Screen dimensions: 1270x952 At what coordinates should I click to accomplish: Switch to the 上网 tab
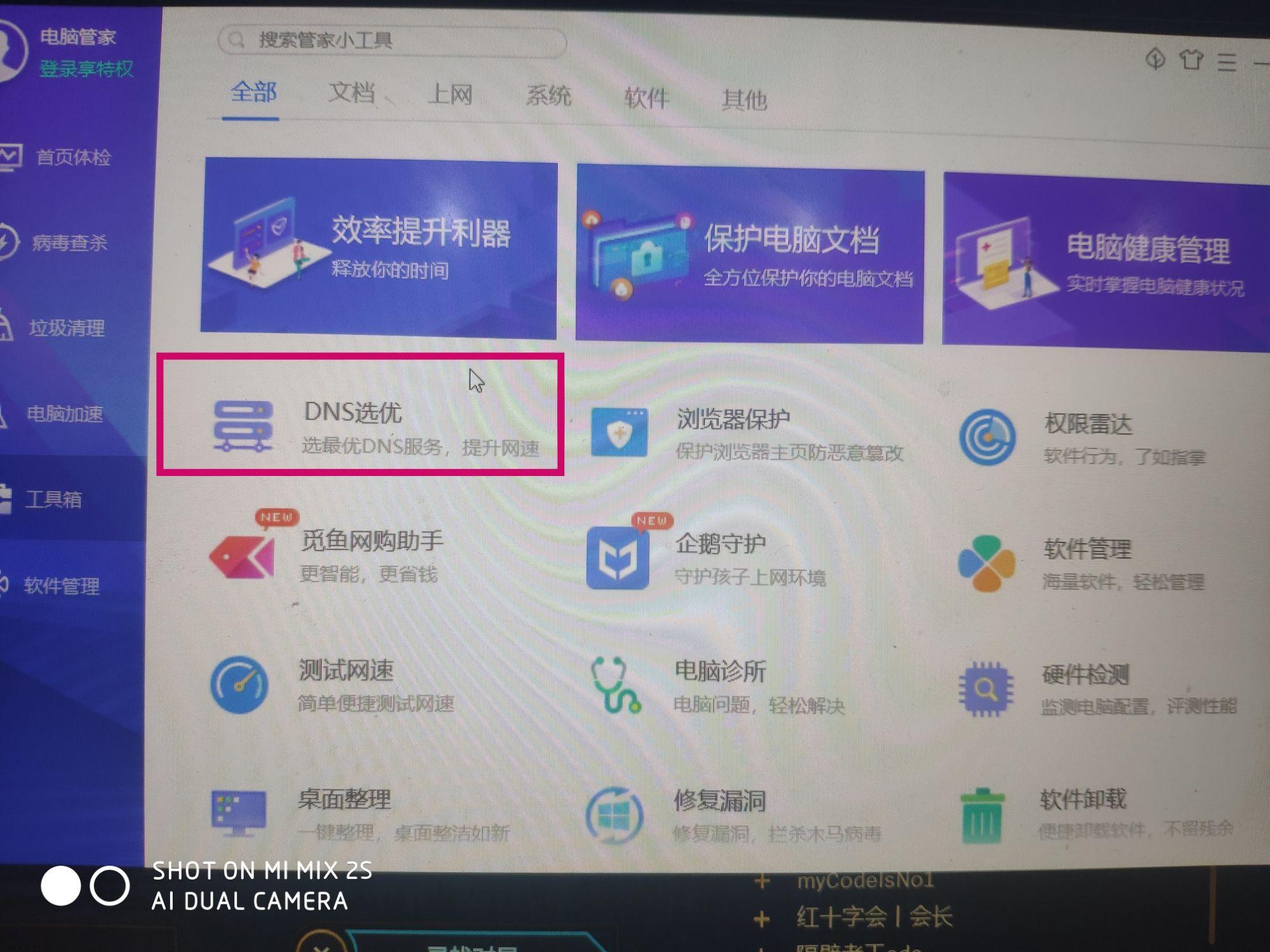pyautogui.click(x=450, y=95)
